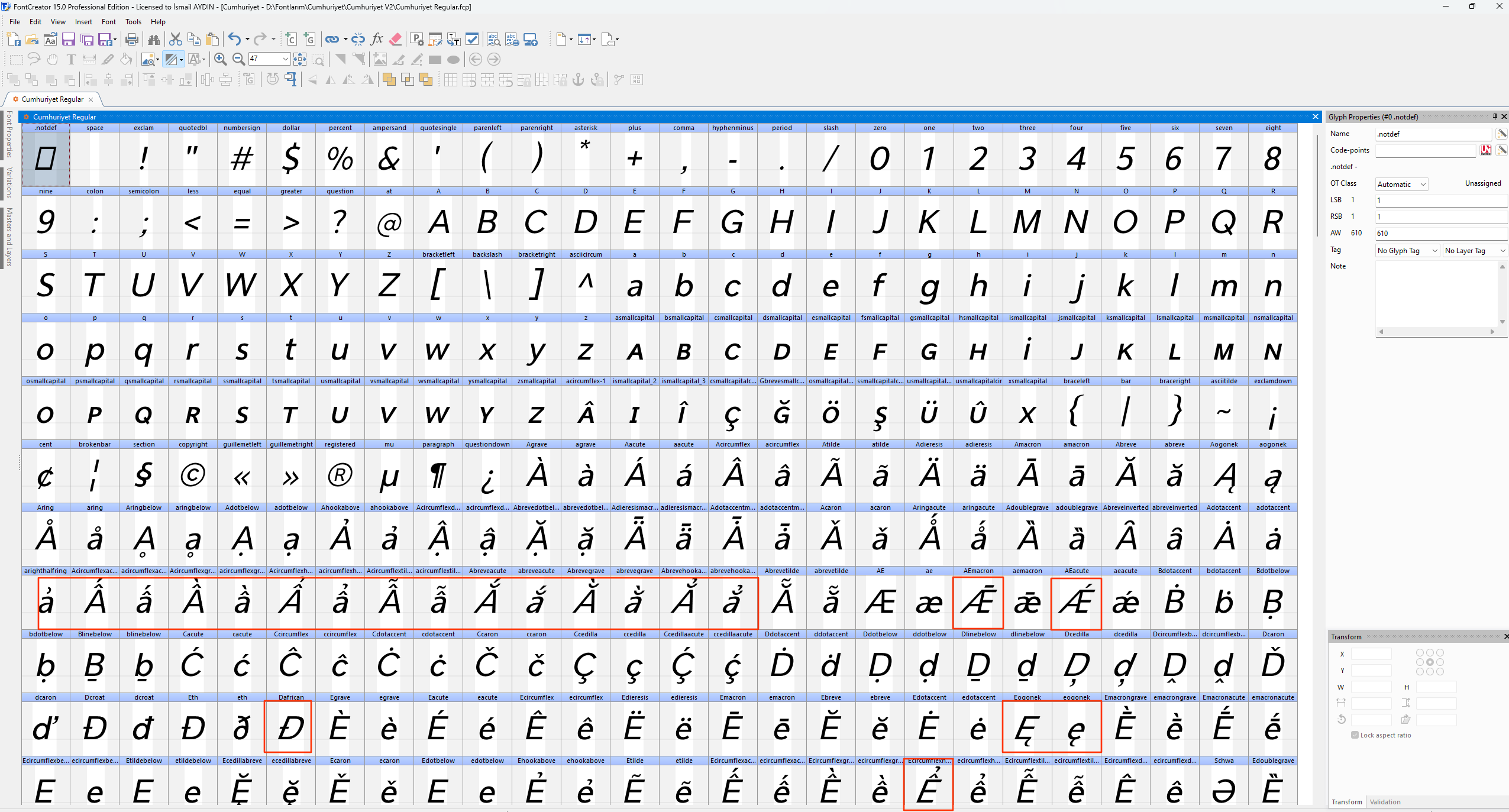Select the Dafrican glyph cell
This screenshot has height=812, width=1509.
(x=290, y=726)
